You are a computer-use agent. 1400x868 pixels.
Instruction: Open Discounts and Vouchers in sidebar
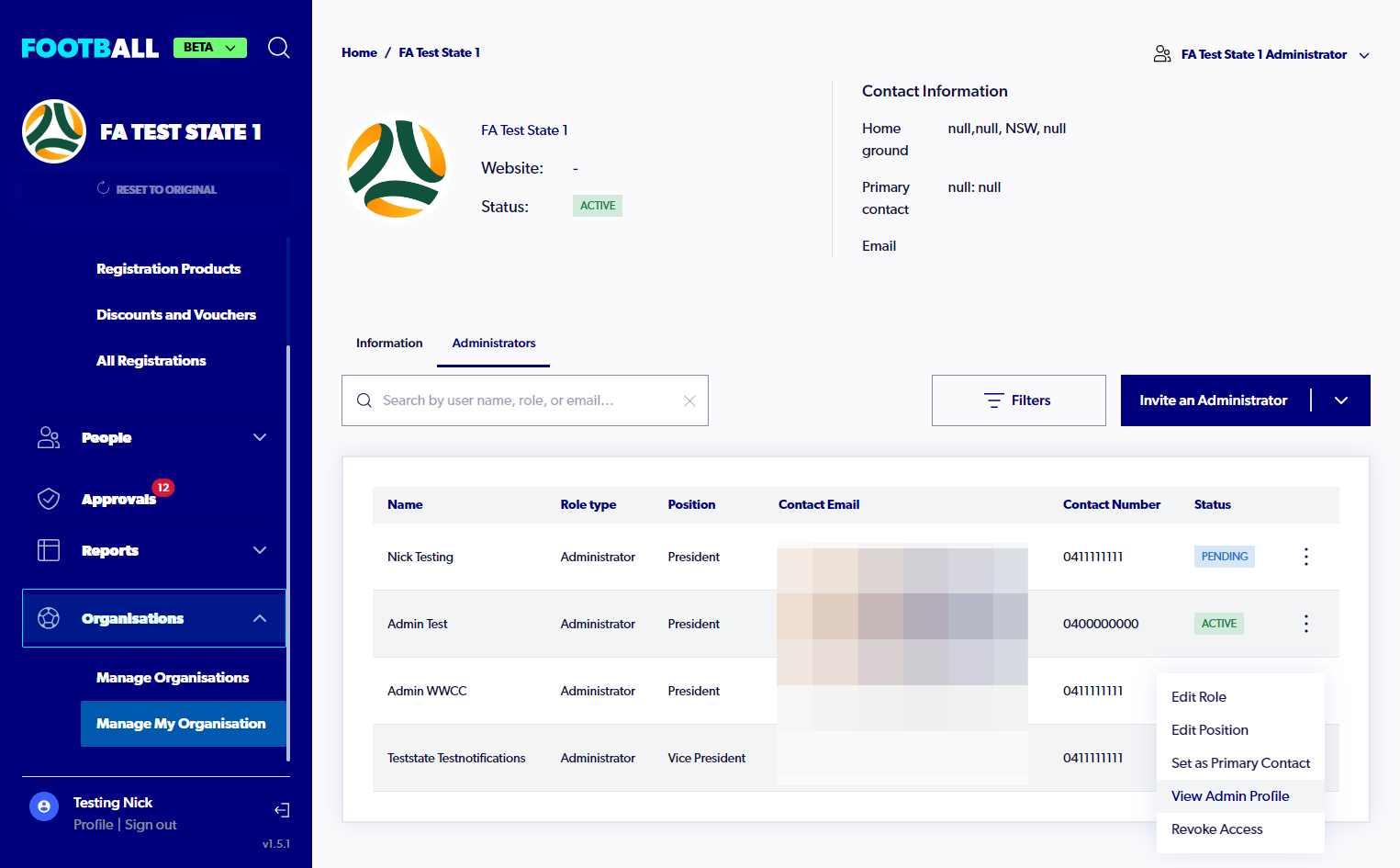pos(176,315)
